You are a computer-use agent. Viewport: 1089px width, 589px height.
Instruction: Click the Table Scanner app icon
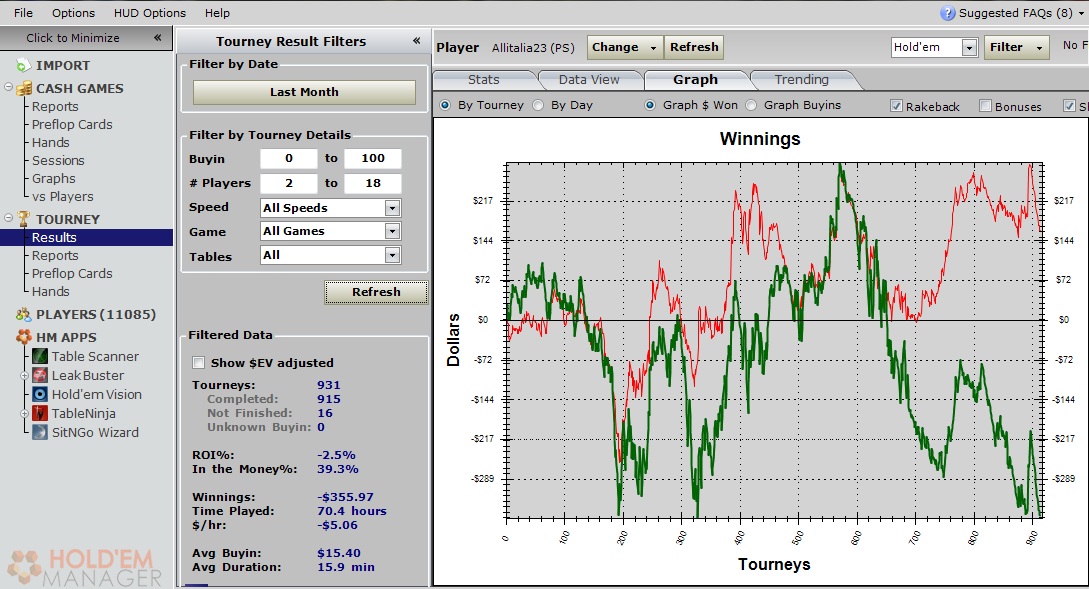click(39, 357)
